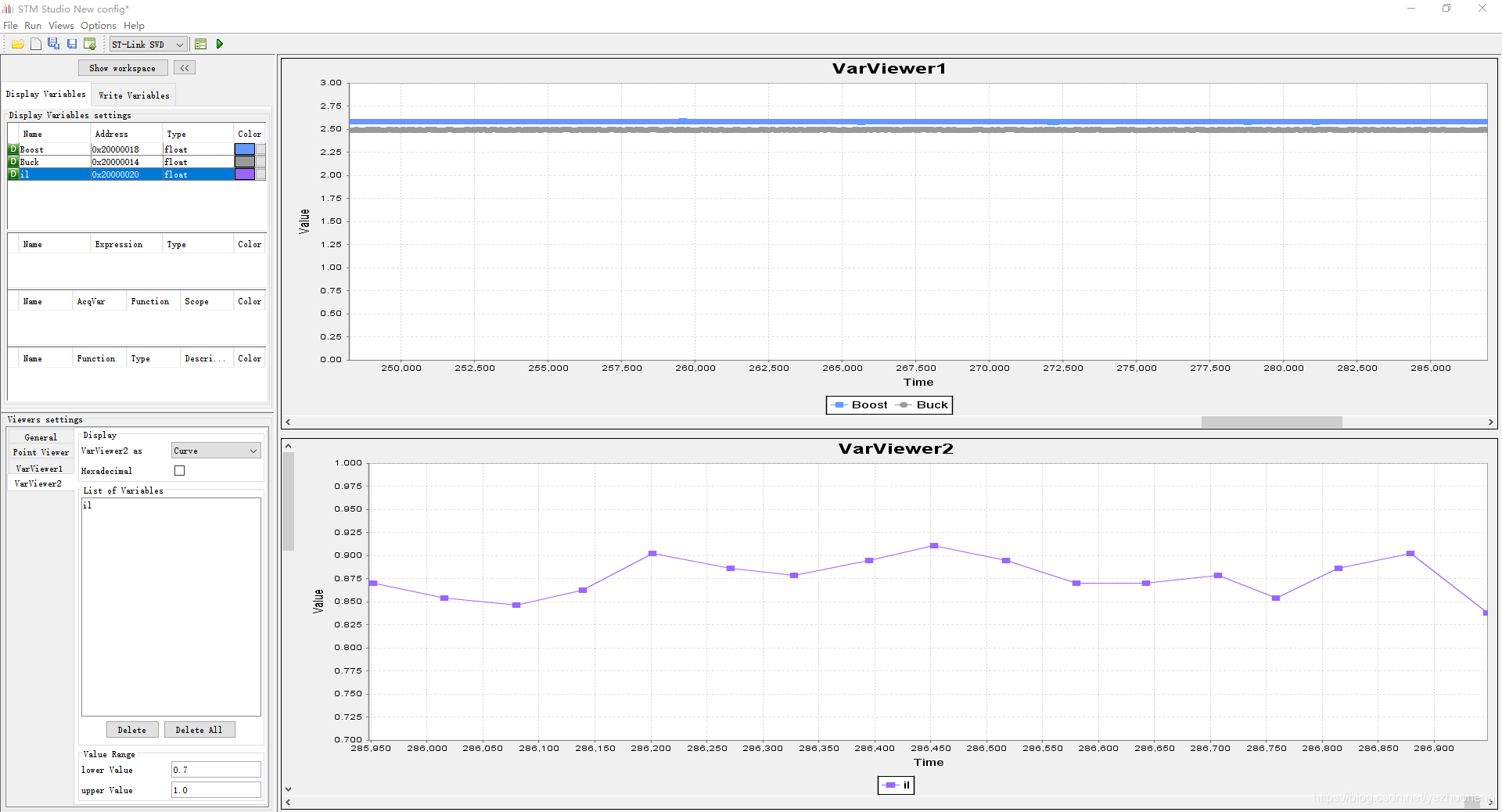Click address 0x20000020 cell

[x=127, y=174]
